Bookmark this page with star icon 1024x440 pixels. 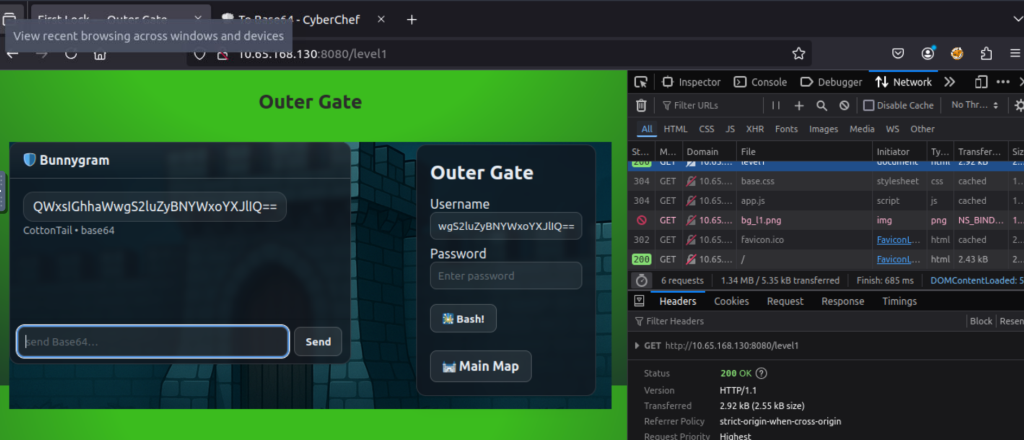click(798, 54)
